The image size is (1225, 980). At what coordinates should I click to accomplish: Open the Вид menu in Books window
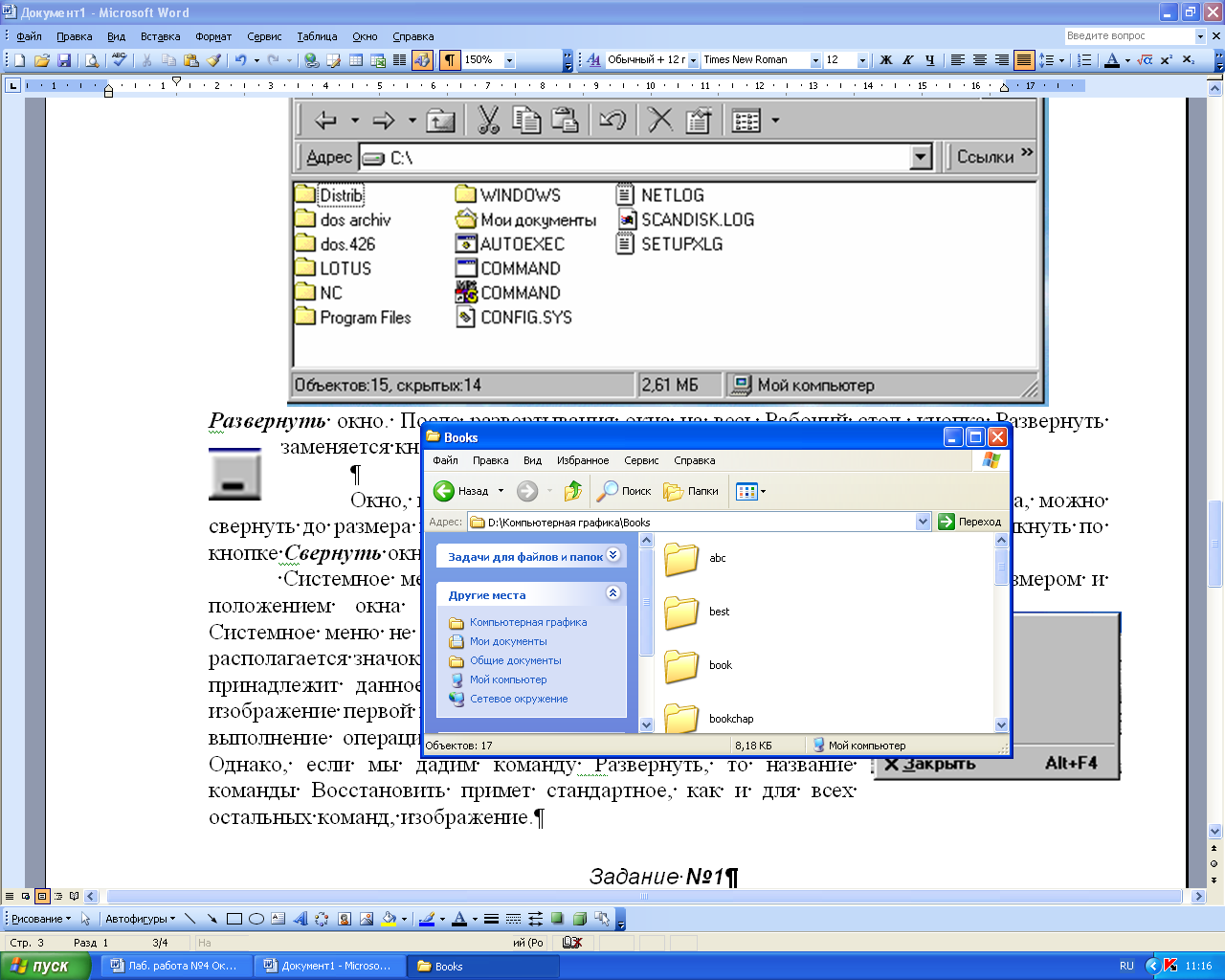point(532,460)
